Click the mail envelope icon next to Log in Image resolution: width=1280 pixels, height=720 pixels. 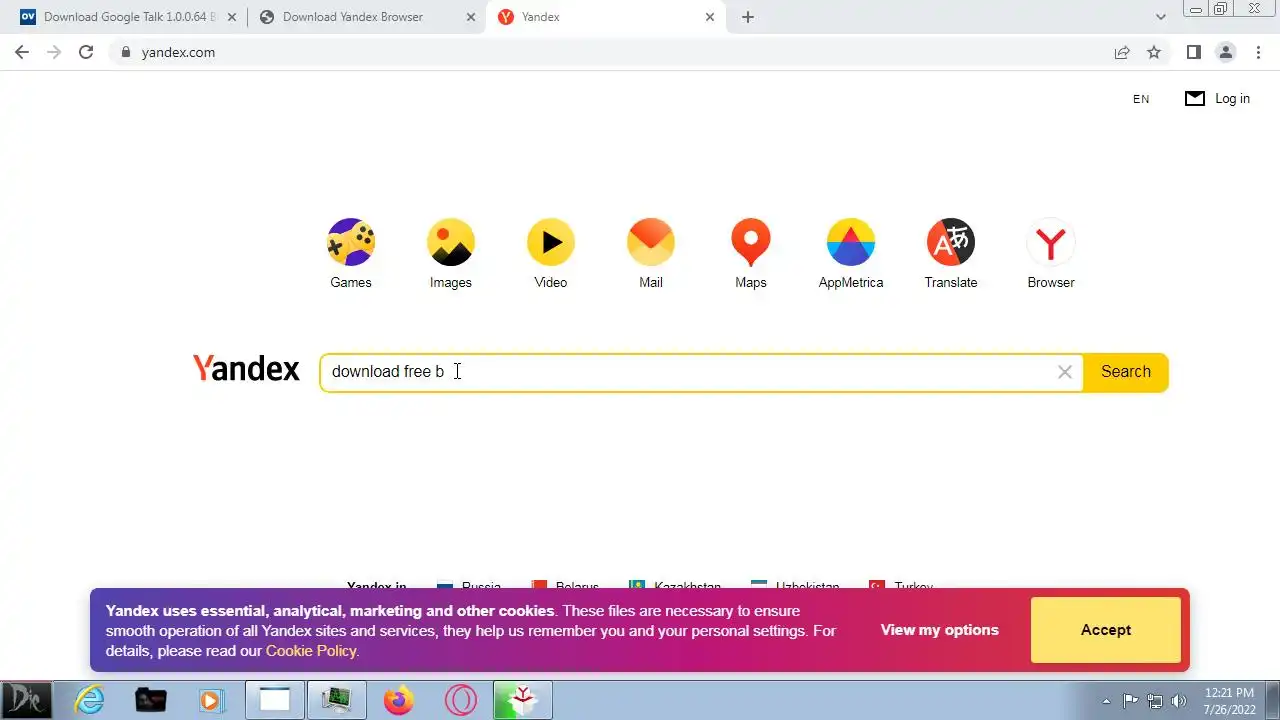pos(1195,98)
